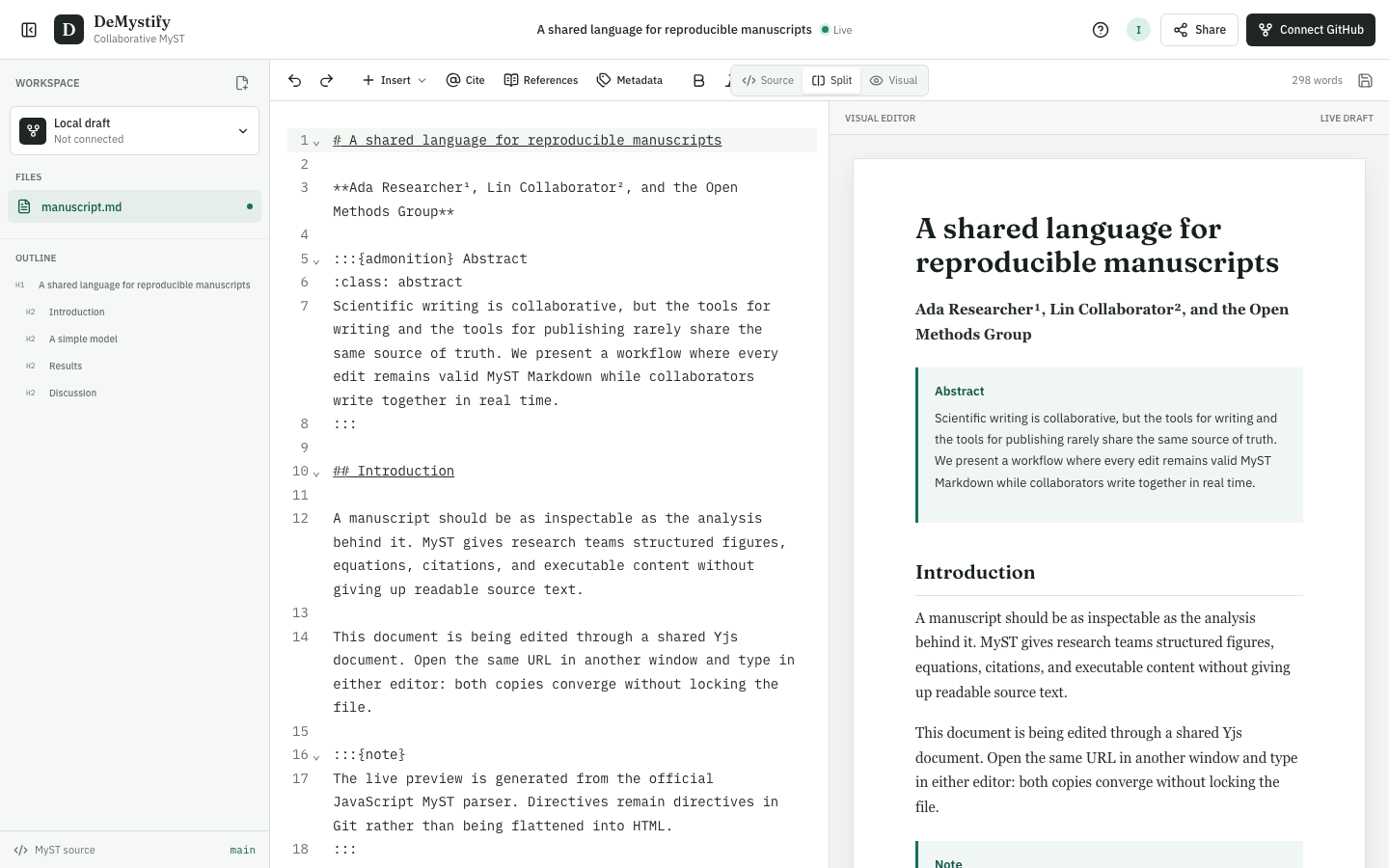Collapse fold arrow on line 5
This screenshot has width=1389, height=868.
click(x=316, y=260)
